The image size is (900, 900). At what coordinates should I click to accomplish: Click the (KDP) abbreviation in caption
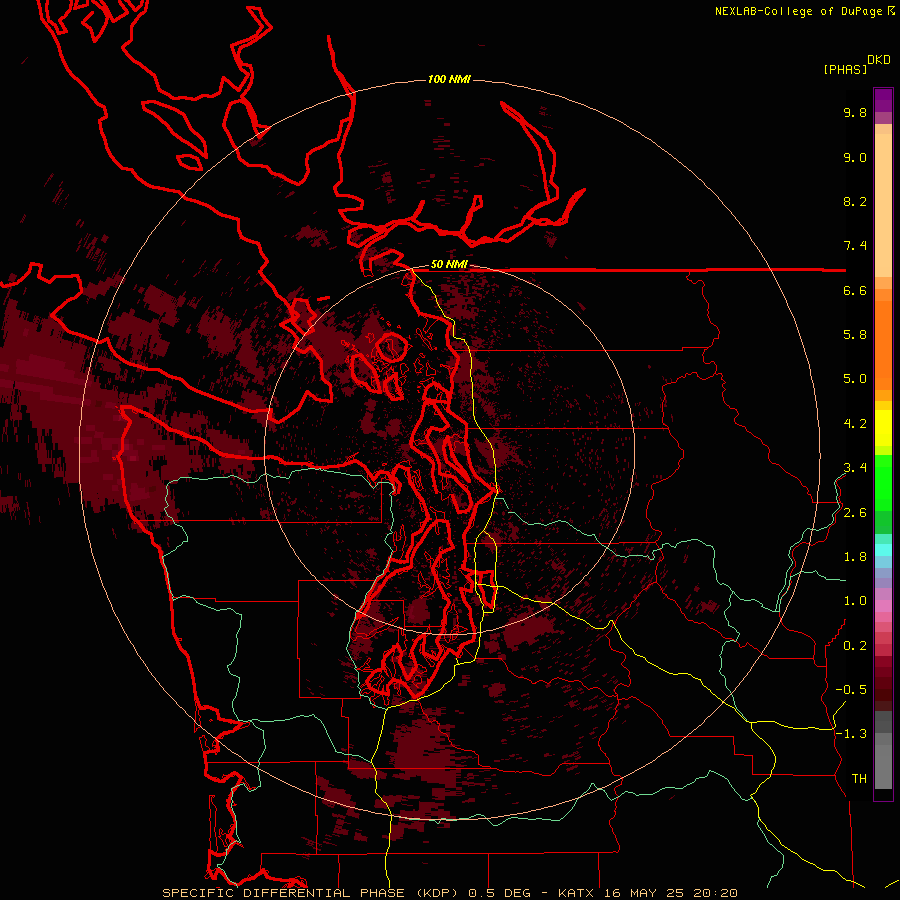coord(437,893)
